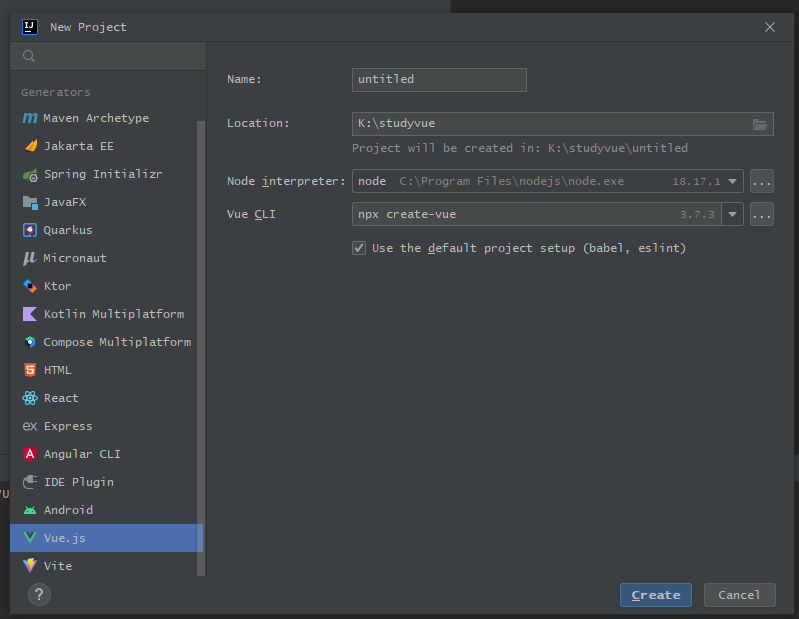Click the Maven Archetype generator icon
Viewport: 799px width, 619px height.
30,118
